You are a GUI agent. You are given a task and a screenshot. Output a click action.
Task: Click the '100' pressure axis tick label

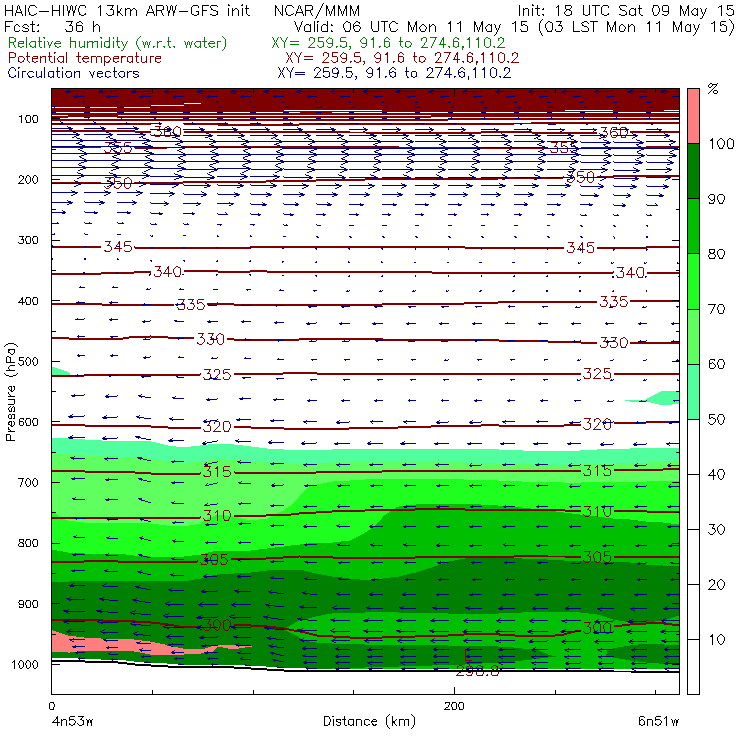point(28,119)
